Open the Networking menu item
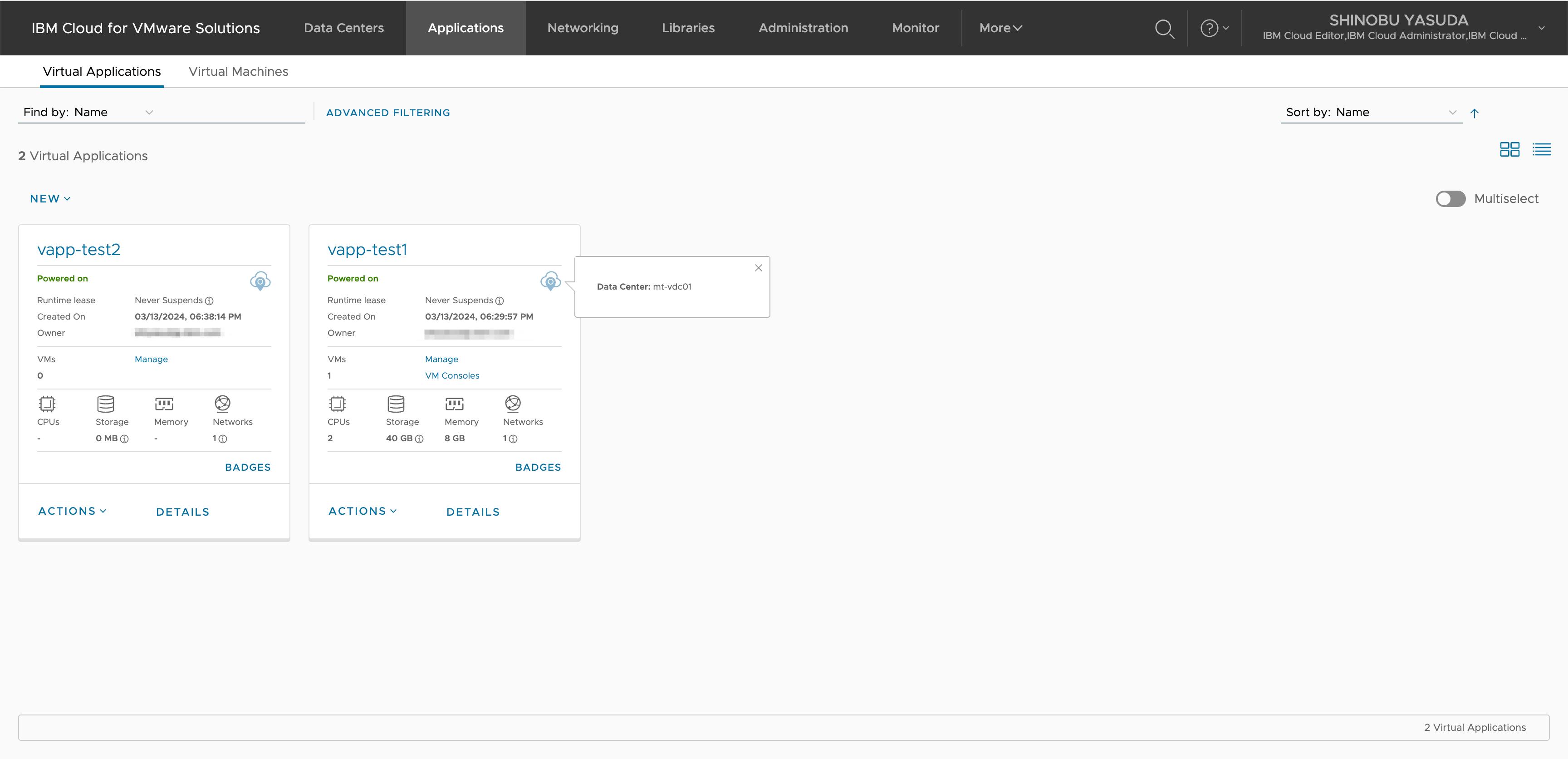 (x=583, y=28)
